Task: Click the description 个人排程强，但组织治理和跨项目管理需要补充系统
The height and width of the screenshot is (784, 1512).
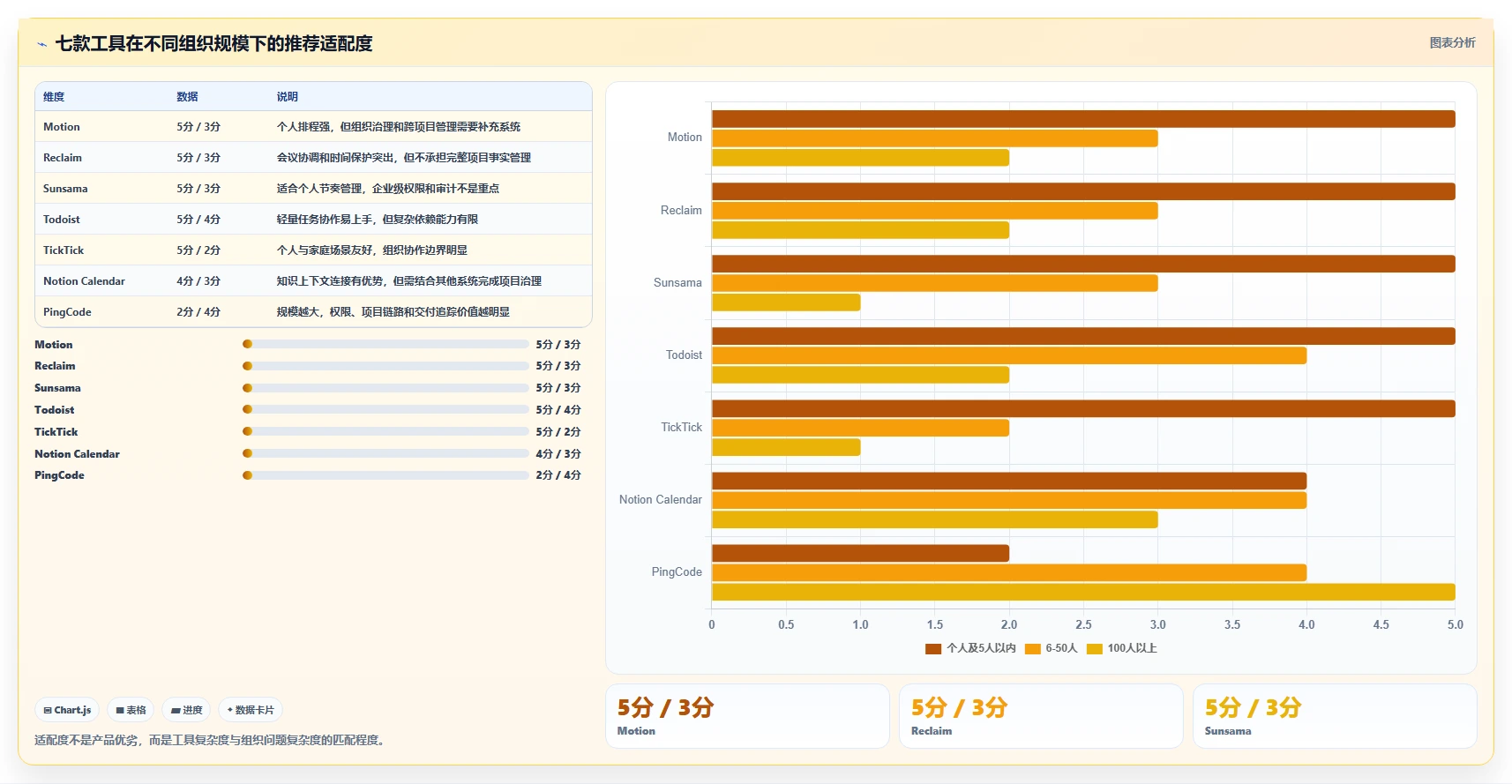Action: 399,127
